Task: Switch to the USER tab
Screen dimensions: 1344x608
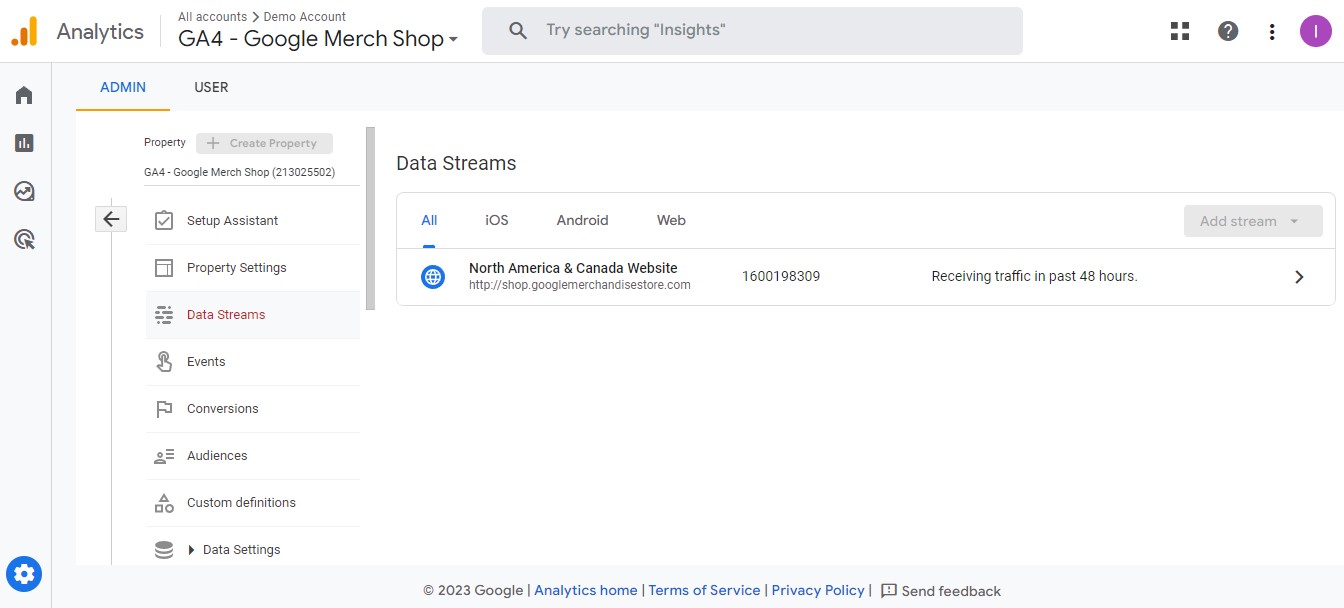Action: pos(211,87)
